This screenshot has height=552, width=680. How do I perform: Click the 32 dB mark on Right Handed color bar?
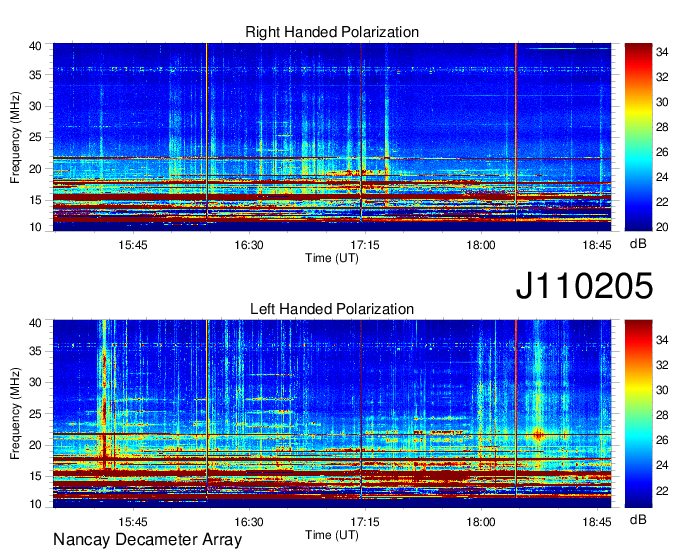click(x=662, y=77)
